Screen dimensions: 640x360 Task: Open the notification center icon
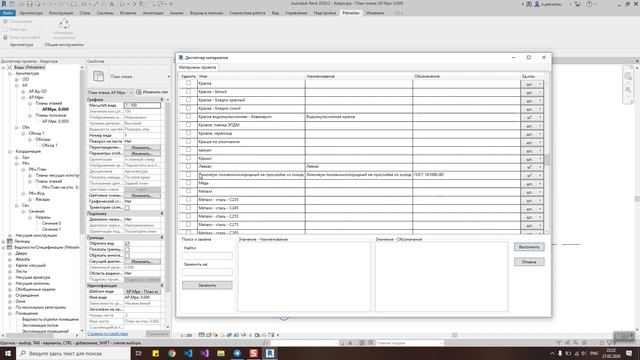629,353
